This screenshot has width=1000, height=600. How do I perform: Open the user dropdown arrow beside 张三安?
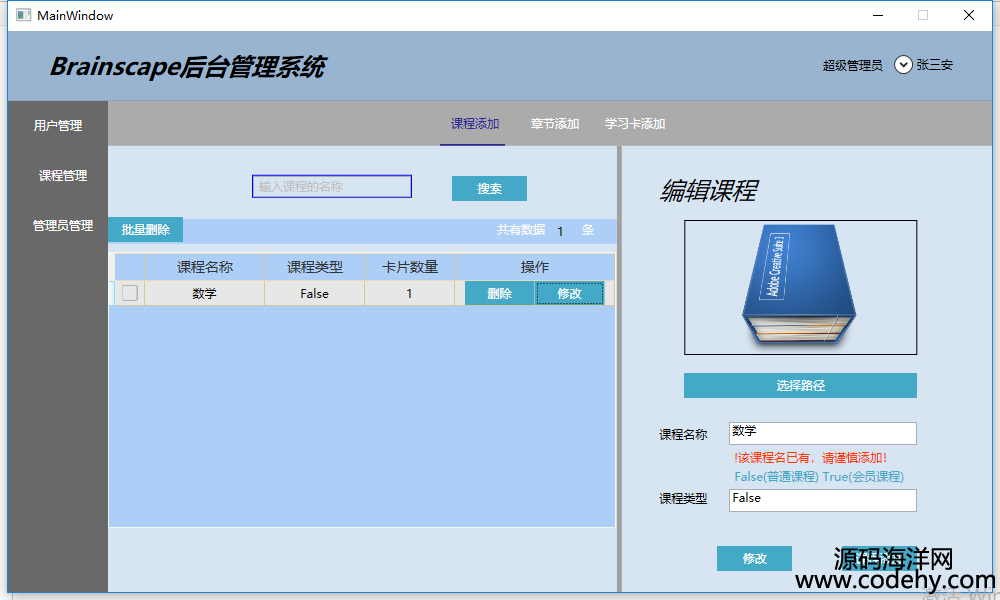[902, 65]
